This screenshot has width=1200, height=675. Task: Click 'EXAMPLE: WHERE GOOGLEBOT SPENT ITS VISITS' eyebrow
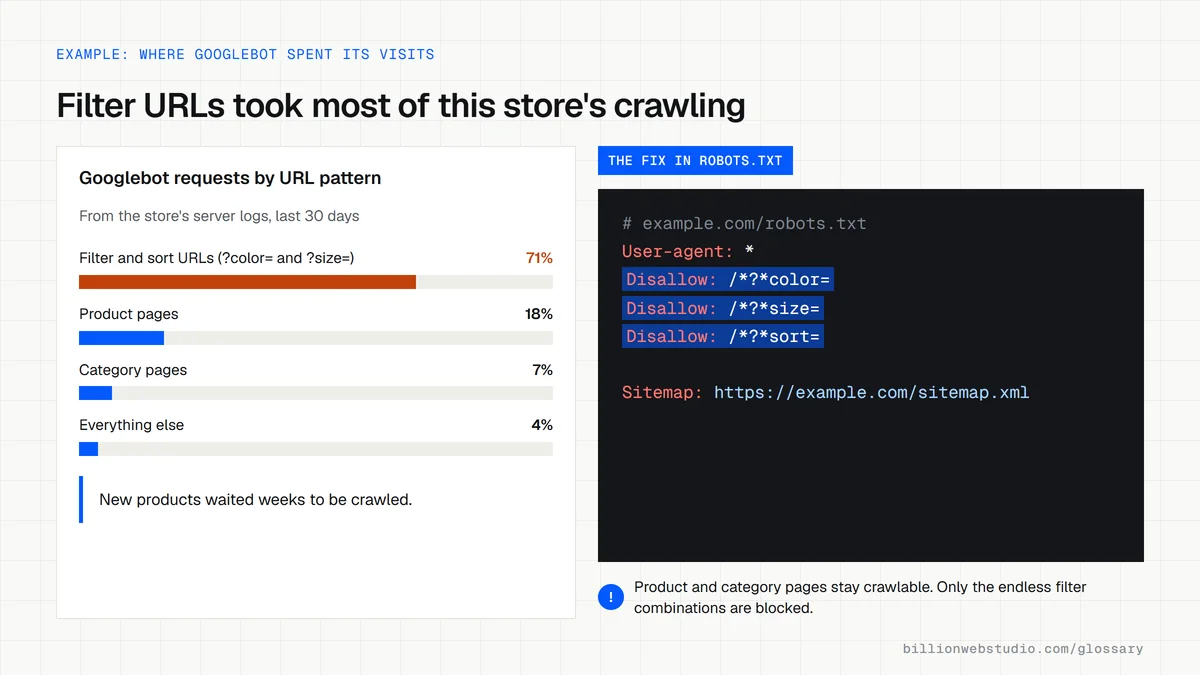245,54
